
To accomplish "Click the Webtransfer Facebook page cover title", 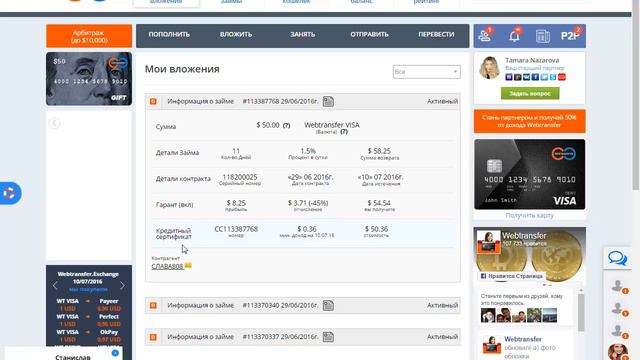I will [524, 236].
